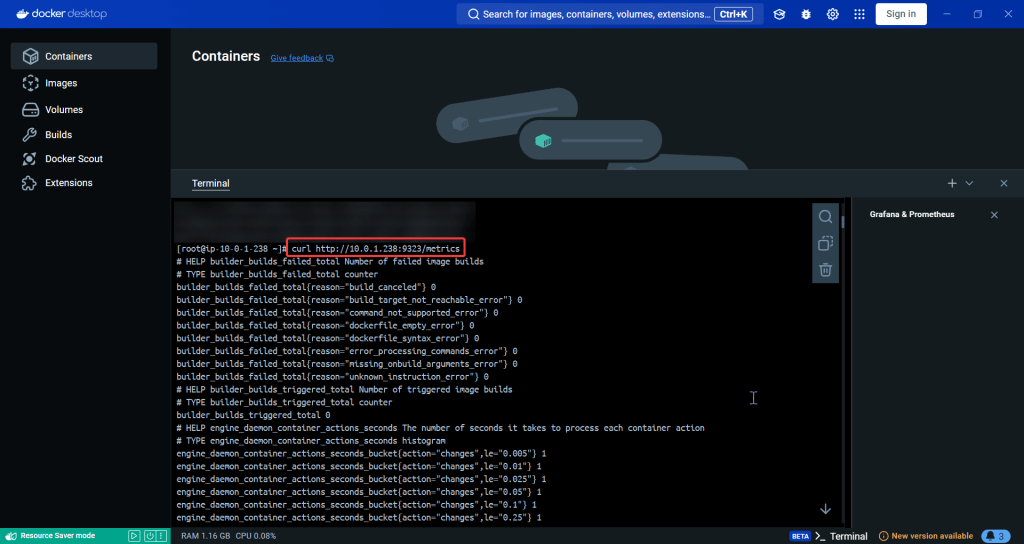
Task: Open the apps grid menu icon
Action: click(858, 14)
